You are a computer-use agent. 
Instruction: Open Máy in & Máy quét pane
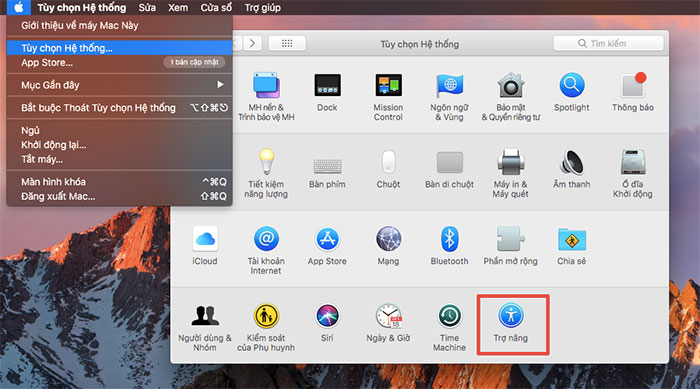(510, 174)
